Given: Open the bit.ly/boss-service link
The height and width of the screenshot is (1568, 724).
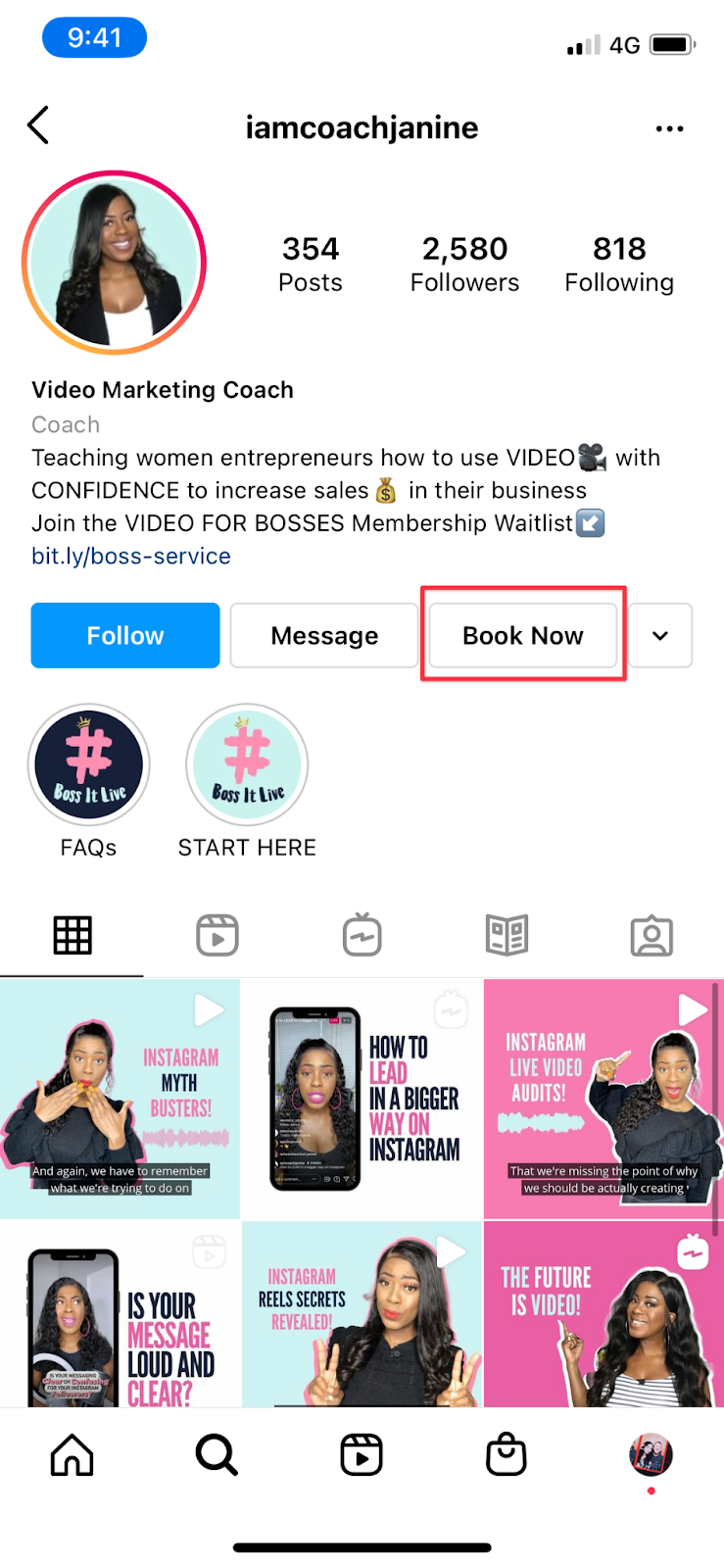Looking at the screenshot, I should tap(131, 556).
